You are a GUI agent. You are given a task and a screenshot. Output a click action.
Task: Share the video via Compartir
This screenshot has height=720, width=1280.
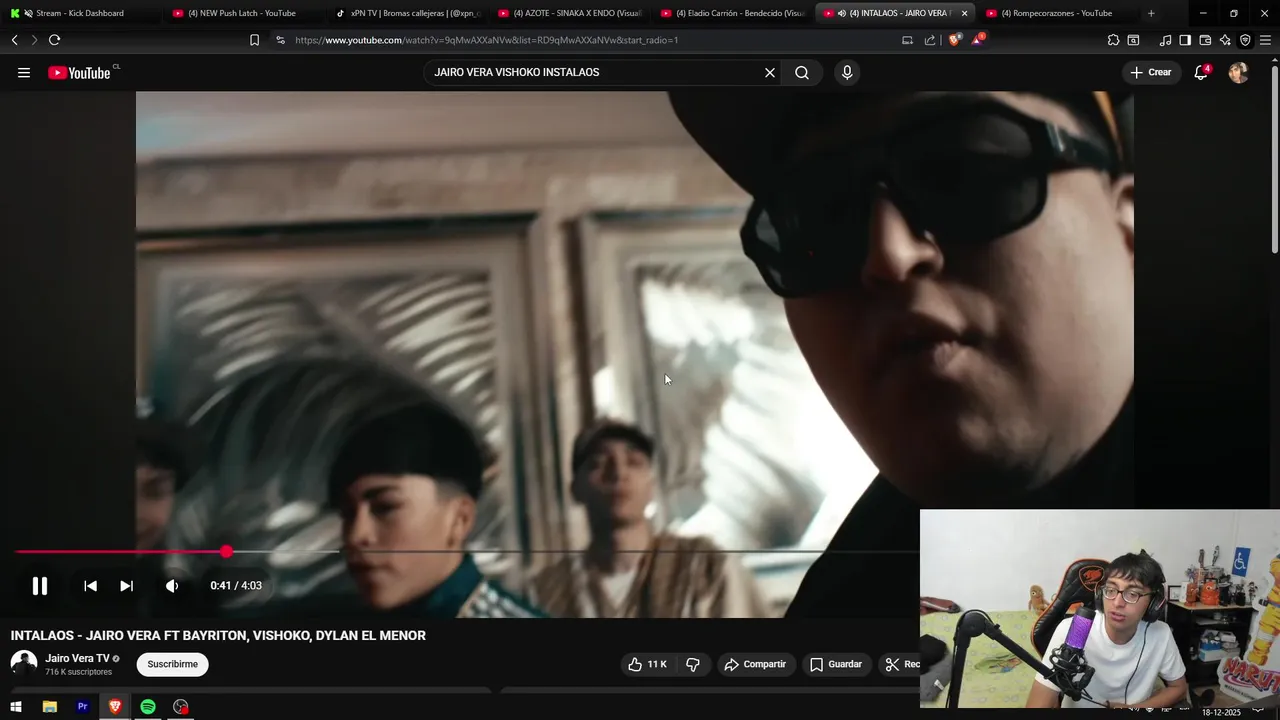(x=756, y=664)
